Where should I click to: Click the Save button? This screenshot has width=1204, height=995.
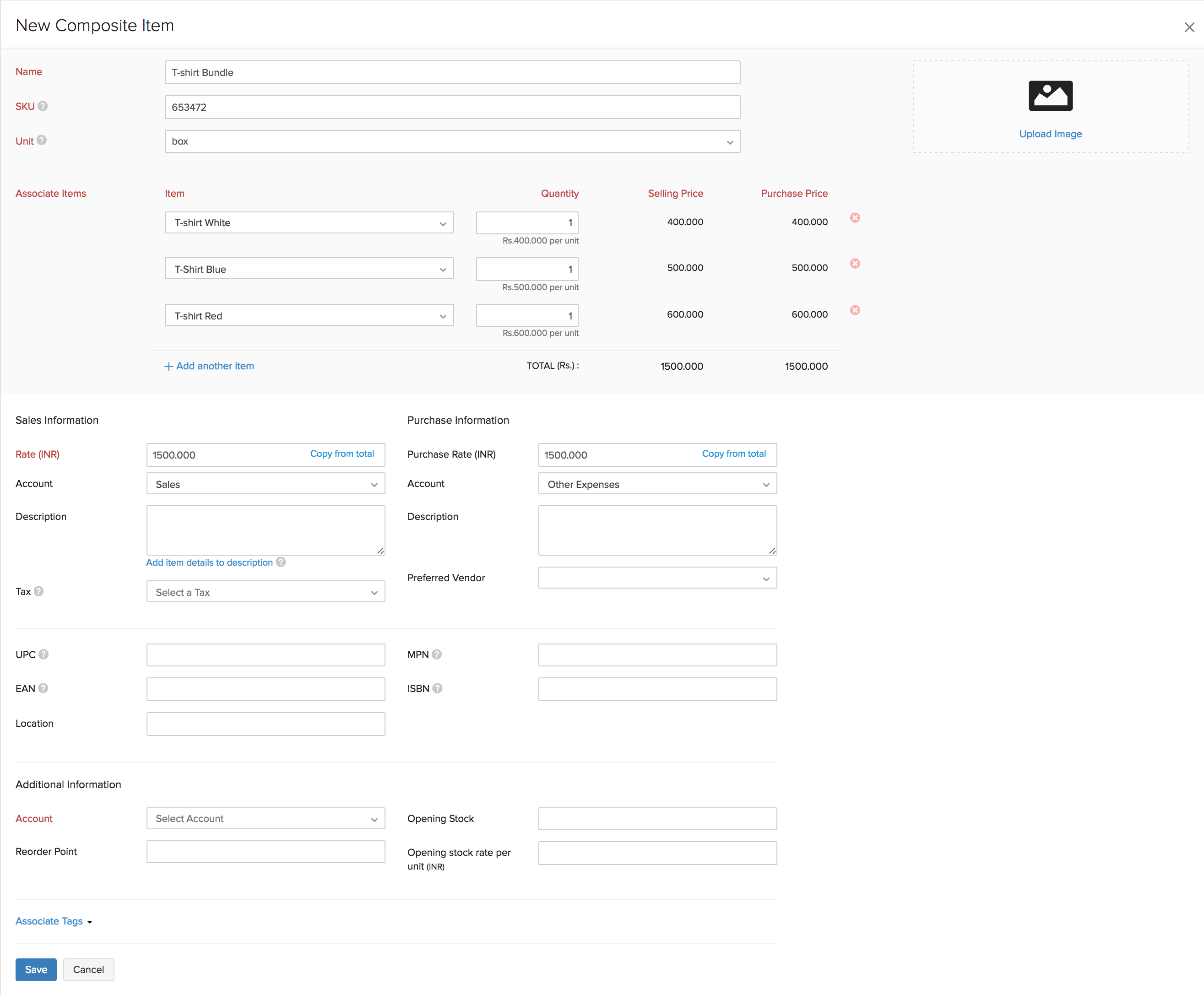coord(36,969)
